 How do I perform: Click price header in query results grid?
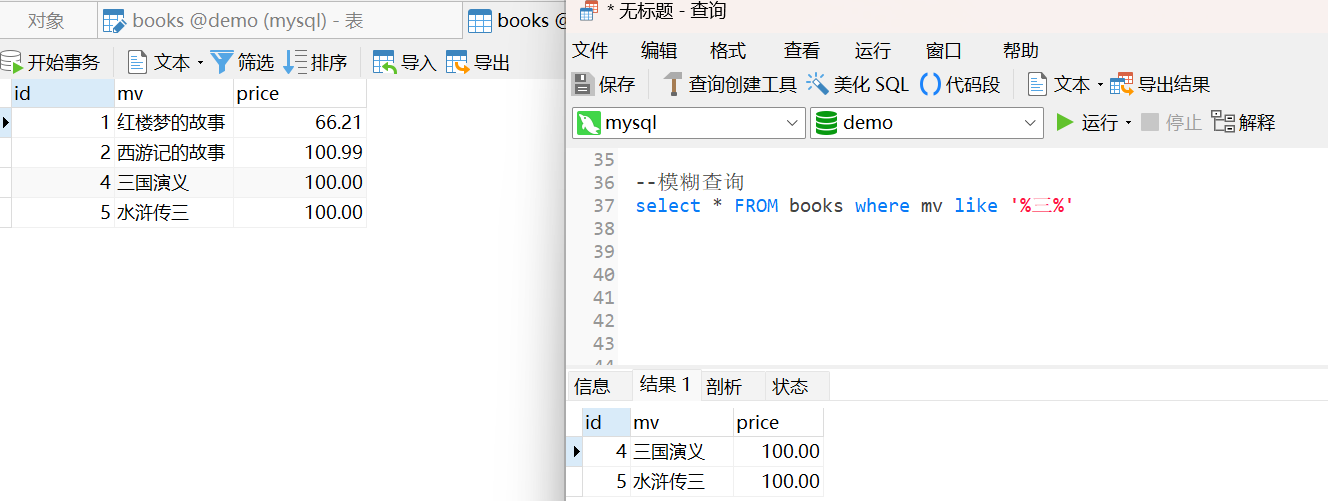pos(779,422)
